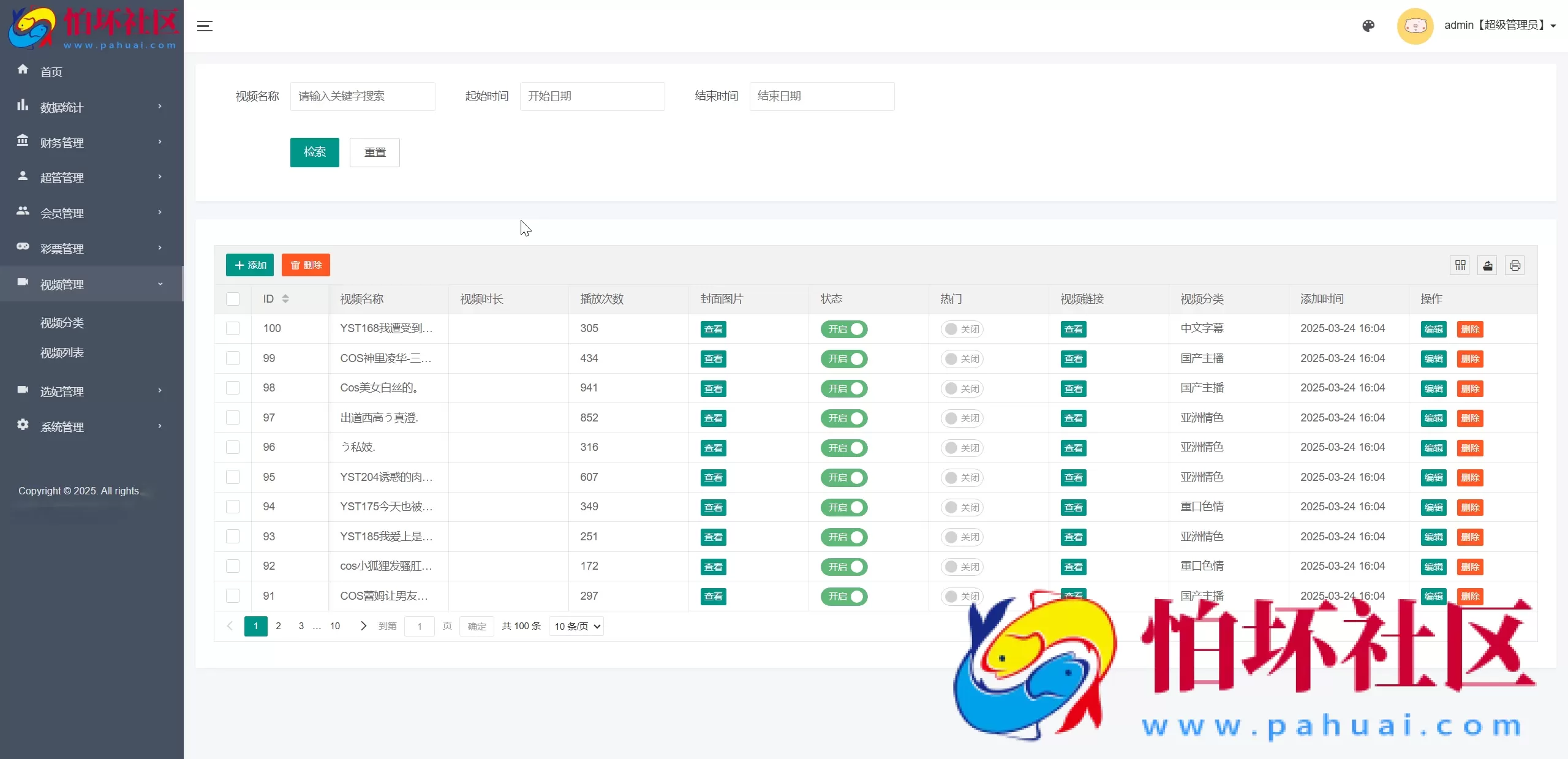Click the admin avatar image
1568x759 pixels.
click(x=1415, y=26)
